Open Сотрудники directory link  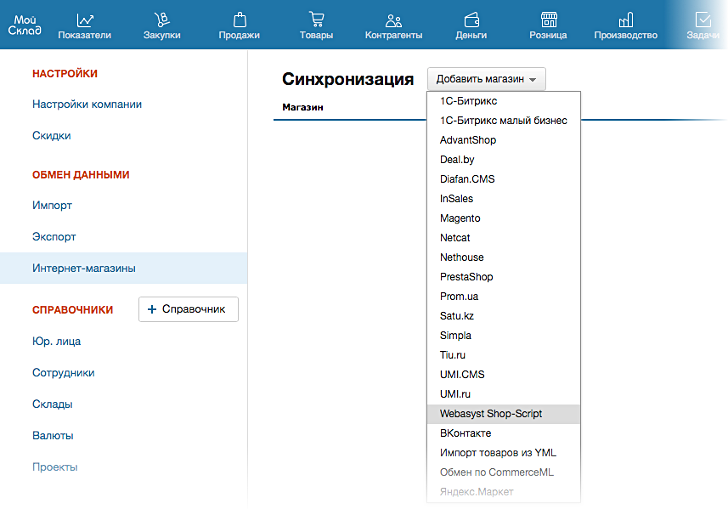tap(63, 372)
